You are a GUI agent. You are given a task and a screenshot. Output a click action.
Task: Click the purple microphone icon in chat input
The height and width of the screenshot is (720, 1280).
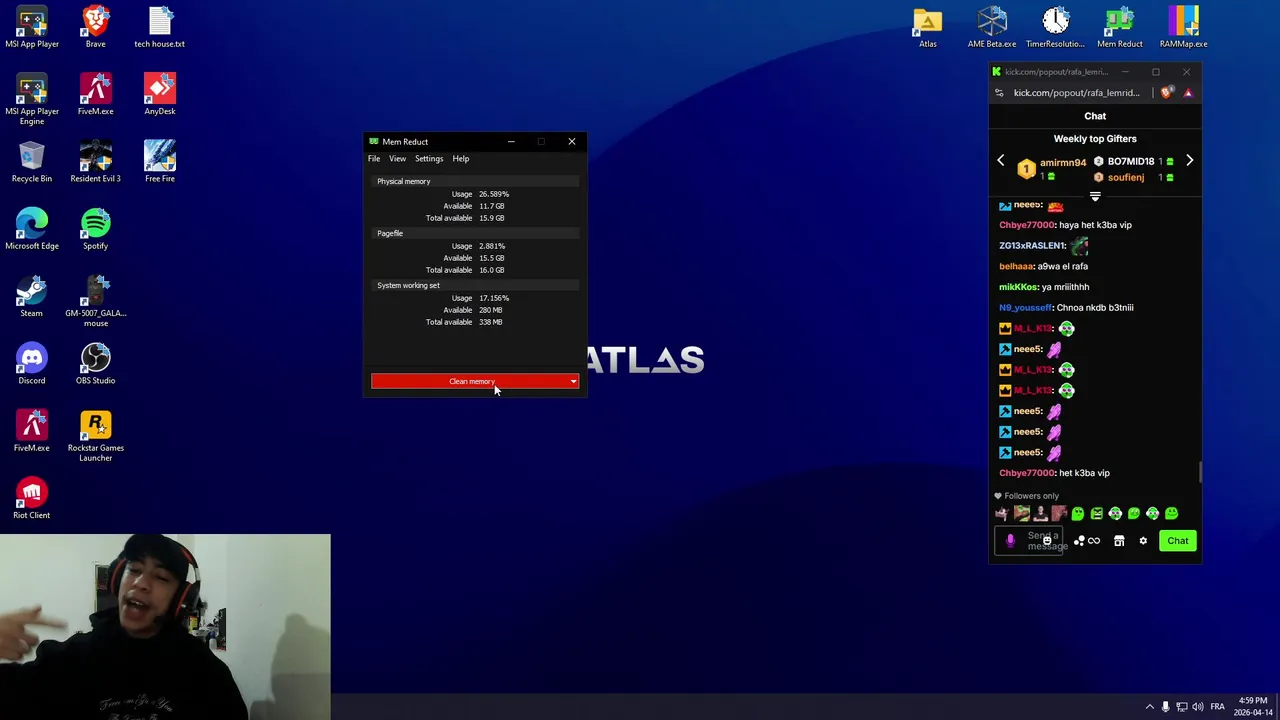pos(1010,541)
